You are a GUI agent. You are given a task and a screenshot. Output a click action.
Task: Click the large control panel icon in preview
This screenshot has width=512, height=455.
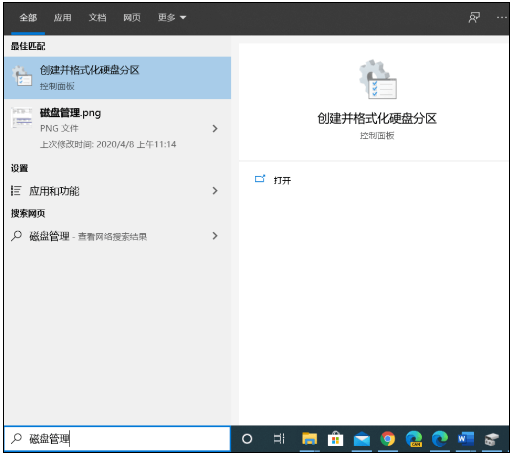pyautogui.click(x=378, y=79)
